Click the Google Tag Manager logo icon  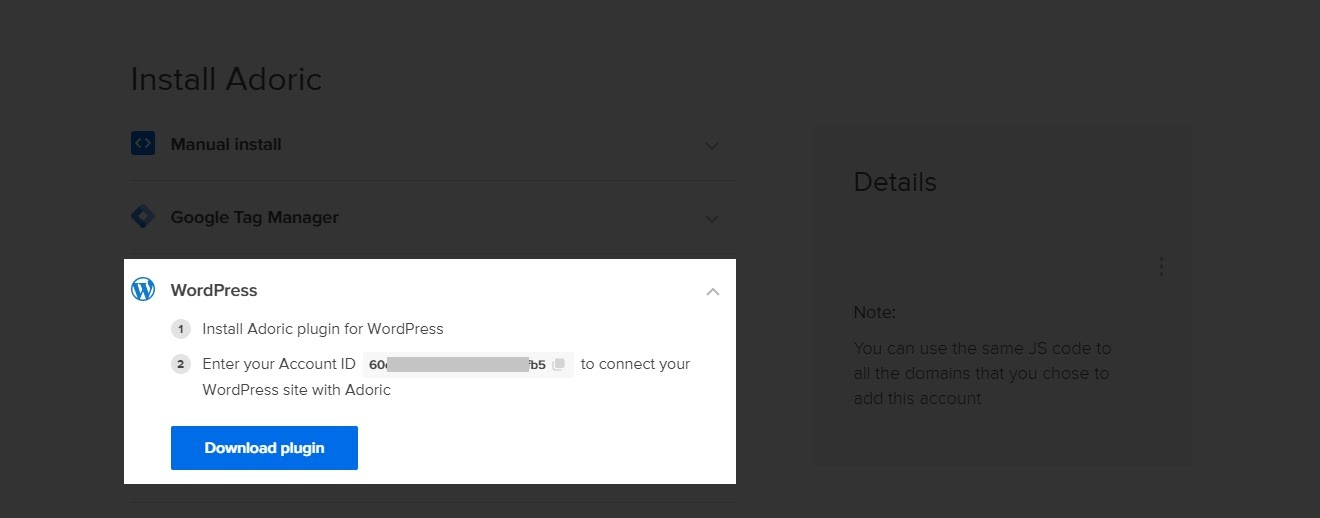tap(143, 217)
